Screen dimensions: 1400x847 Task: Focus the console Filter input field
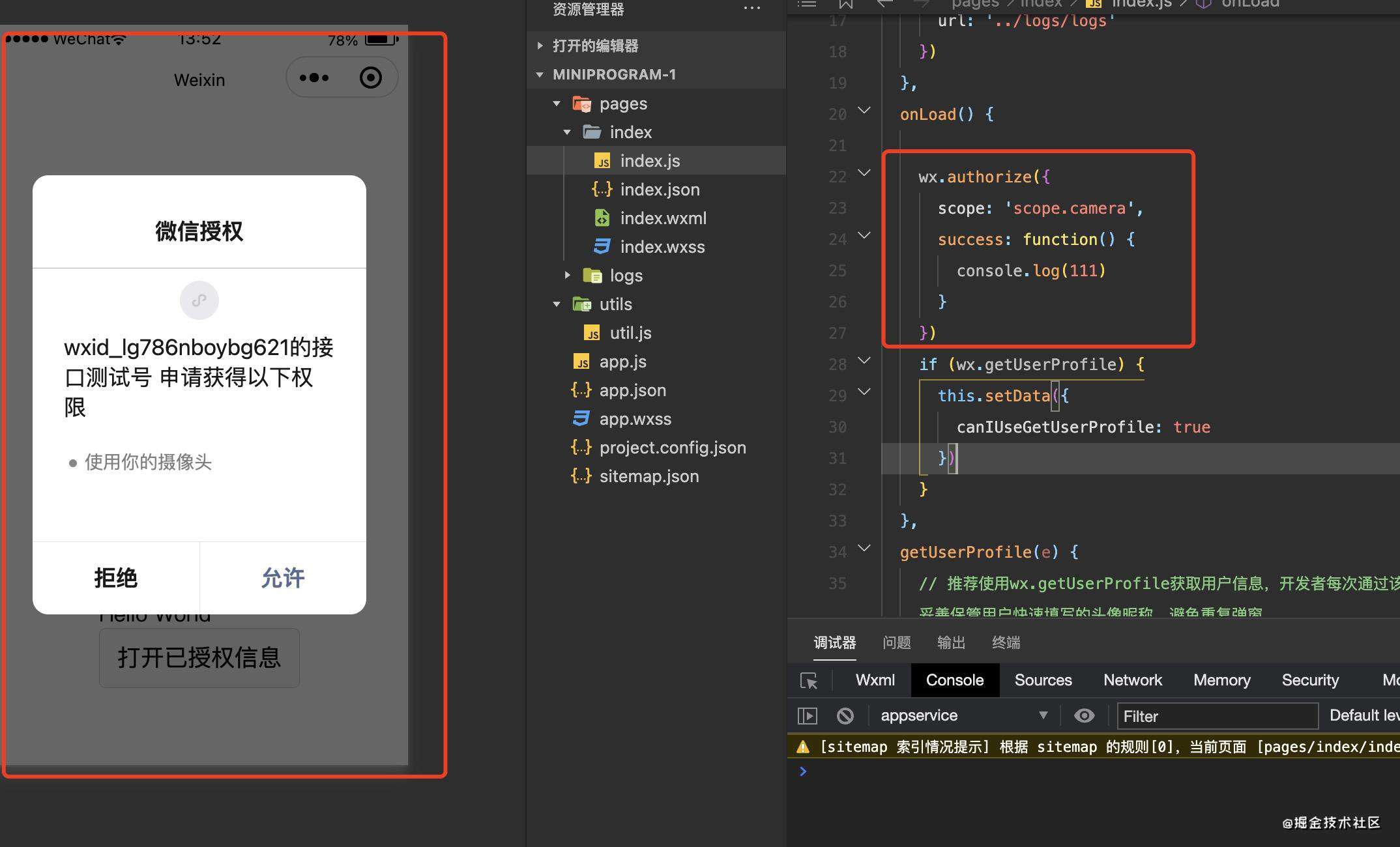[x=1218, y=716]
